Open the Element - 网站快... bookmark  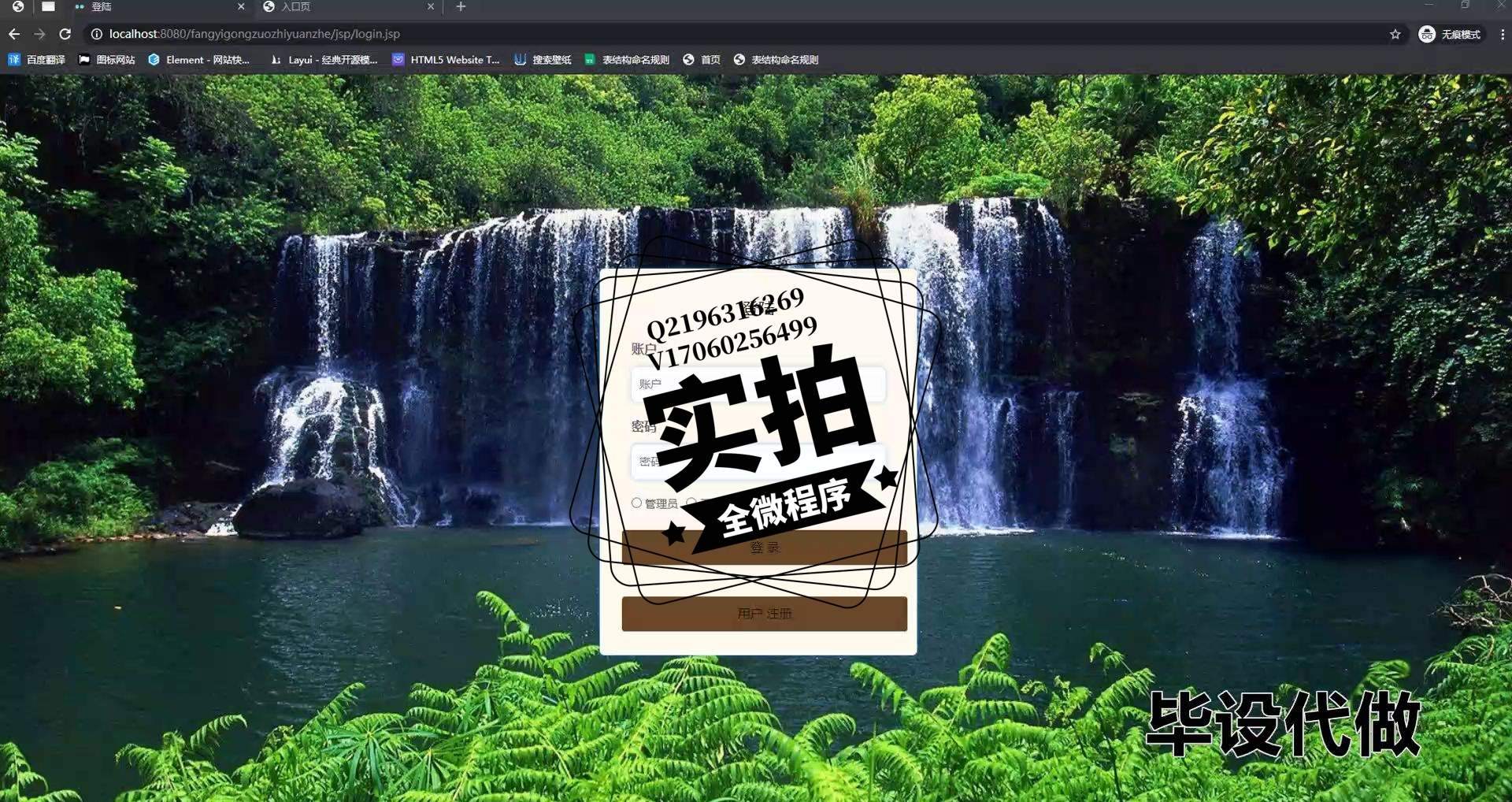(x=199, y=60)
